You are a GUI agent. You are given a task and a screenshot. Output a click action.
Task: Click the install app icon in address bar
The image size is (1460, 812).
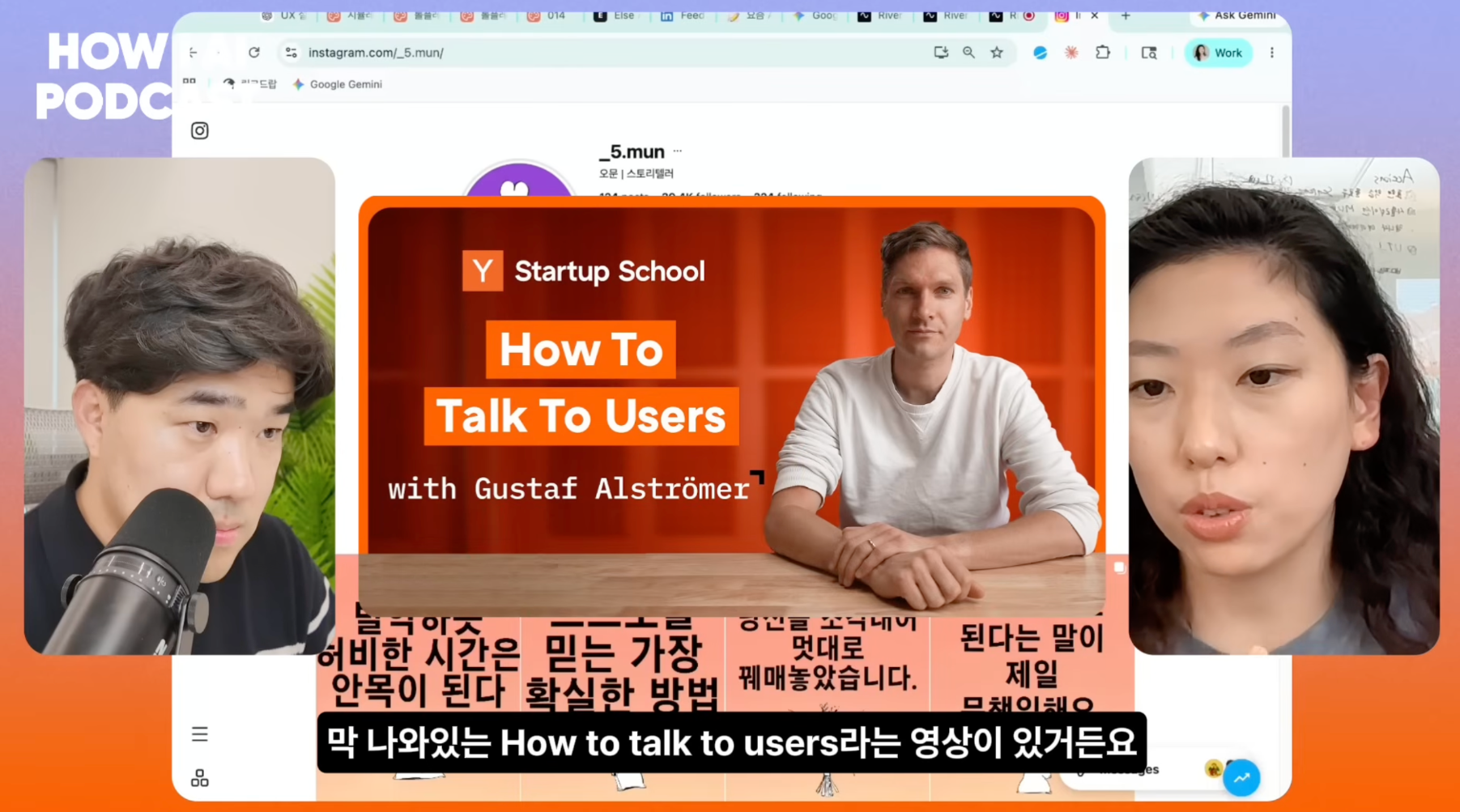point(941,53)
